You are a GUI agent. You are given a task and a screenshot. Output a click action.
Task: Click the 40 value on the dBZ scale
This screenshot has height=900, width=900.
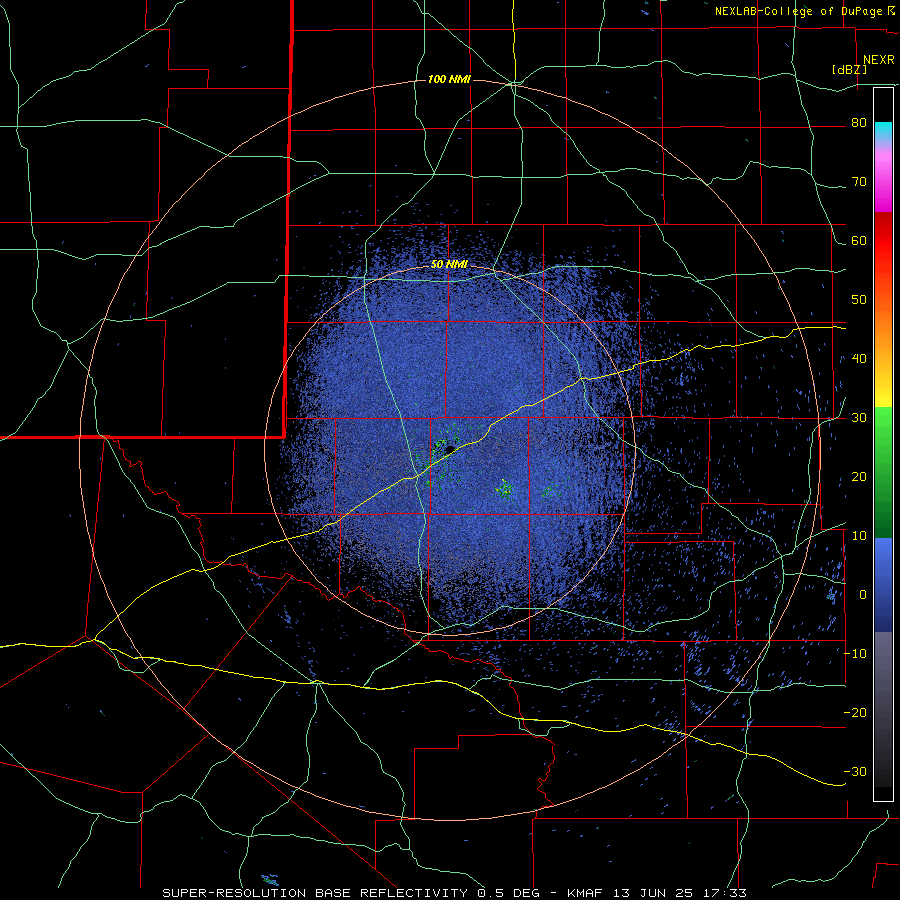[x=859, y=359]
